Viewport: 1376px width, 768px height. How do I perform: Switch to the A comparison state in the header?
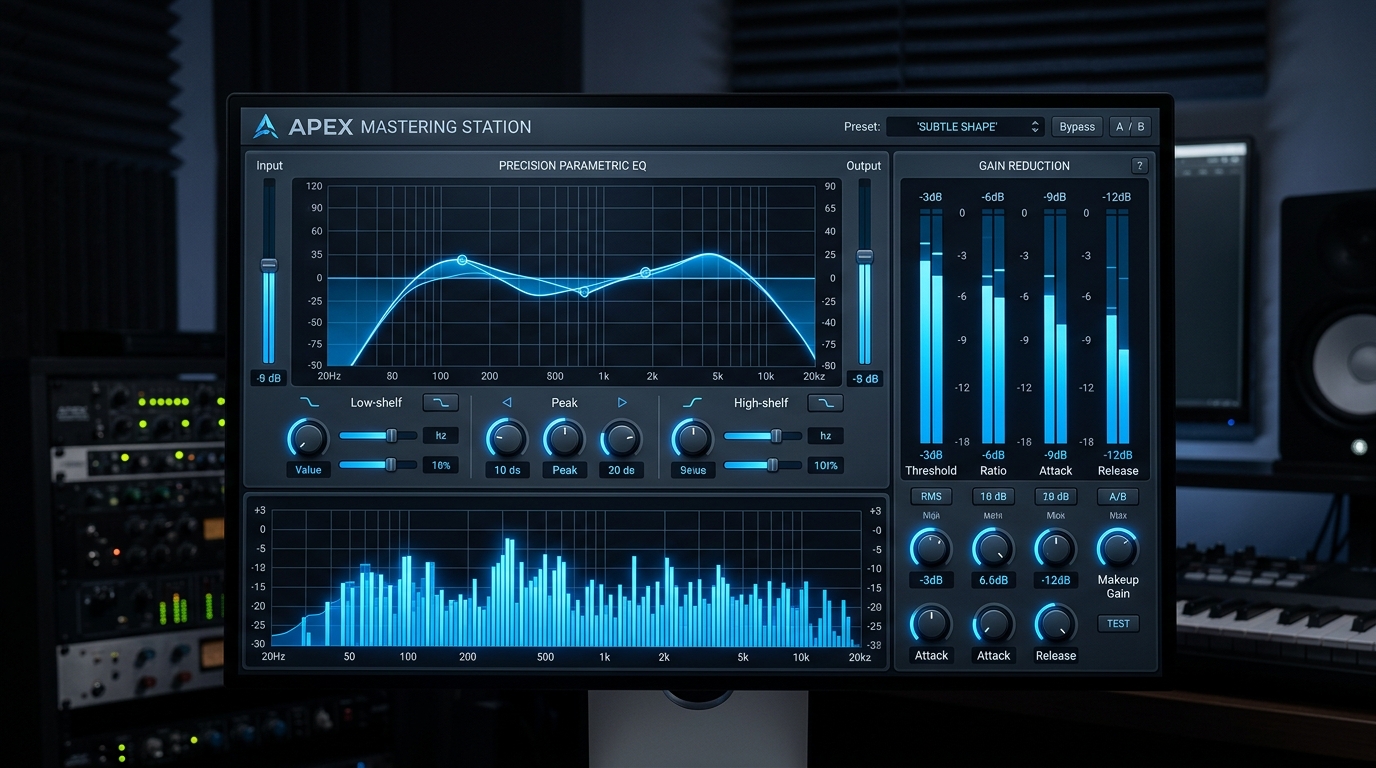pyautogui.click(x=1120, y=127)
